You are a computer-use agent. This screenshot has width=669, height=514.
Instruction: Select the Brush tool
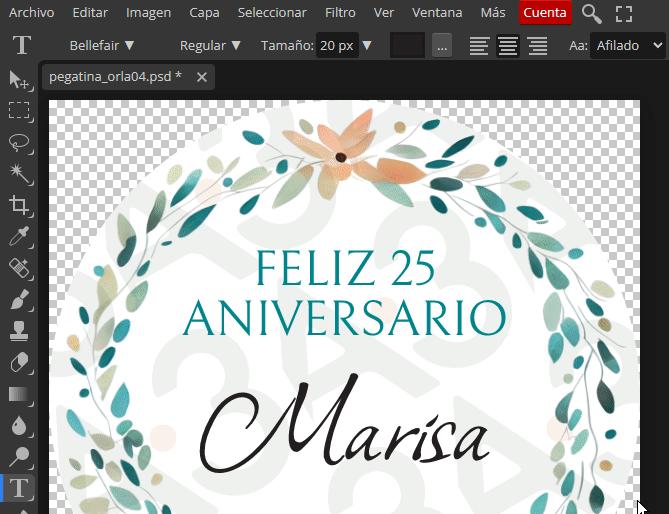click(19, 299)
